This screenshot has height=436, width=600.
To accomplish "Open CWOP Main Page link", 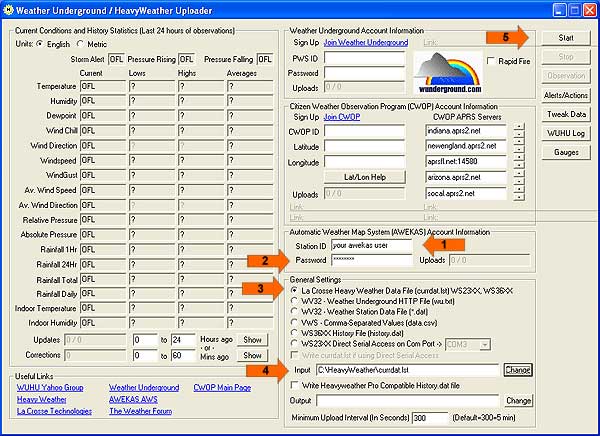I will point(222,387).
